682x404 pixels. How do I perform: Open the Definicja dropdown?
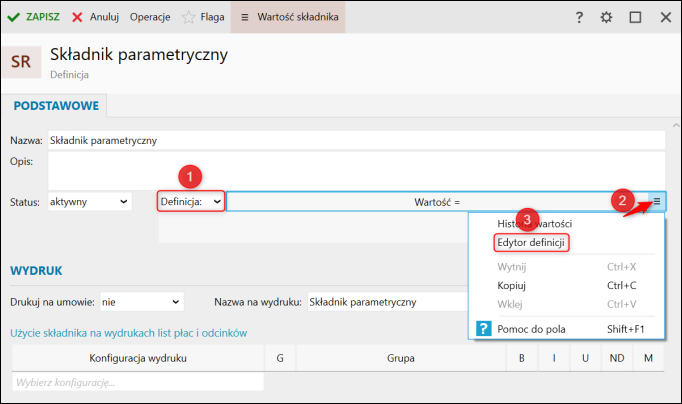coord(191,202)
